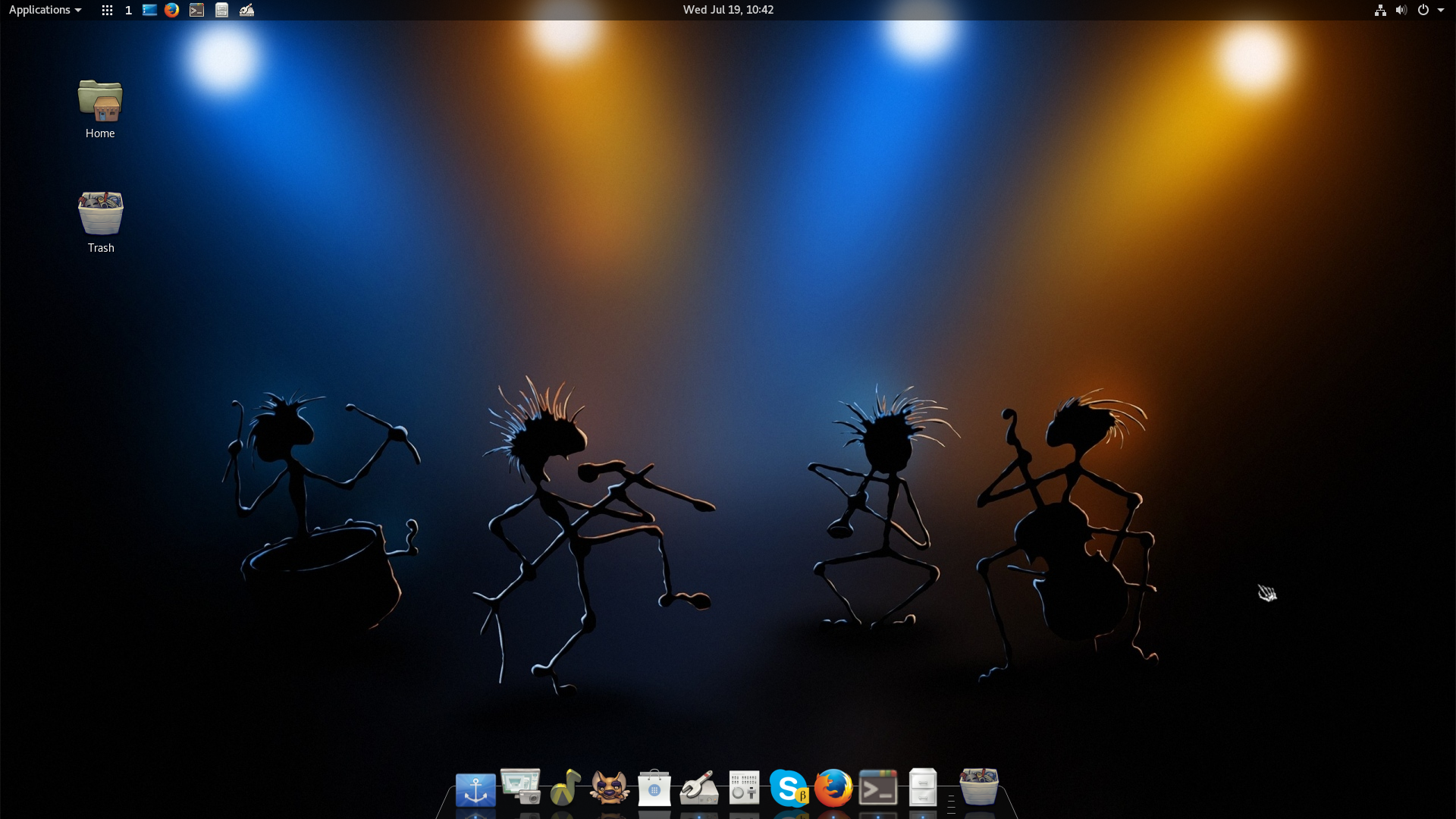1456x819 pixels.
Task: Open file manager cabinet icon in dock
Action: click(923, 789)
